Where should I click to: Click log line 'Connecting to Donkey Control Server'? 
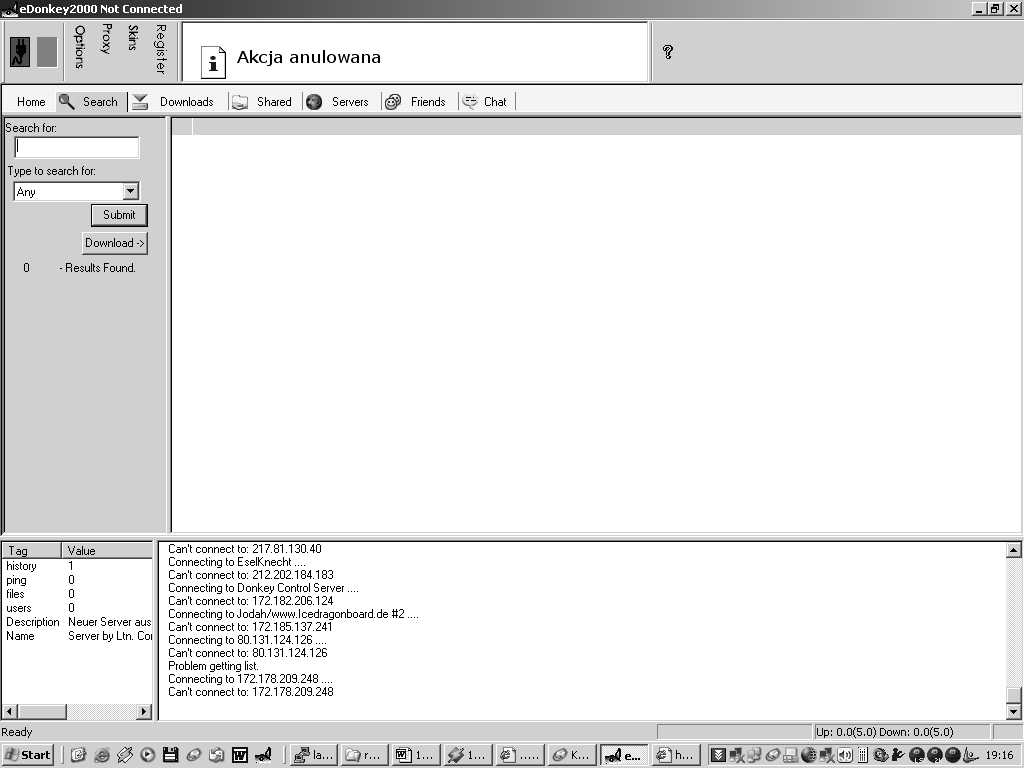263,588
